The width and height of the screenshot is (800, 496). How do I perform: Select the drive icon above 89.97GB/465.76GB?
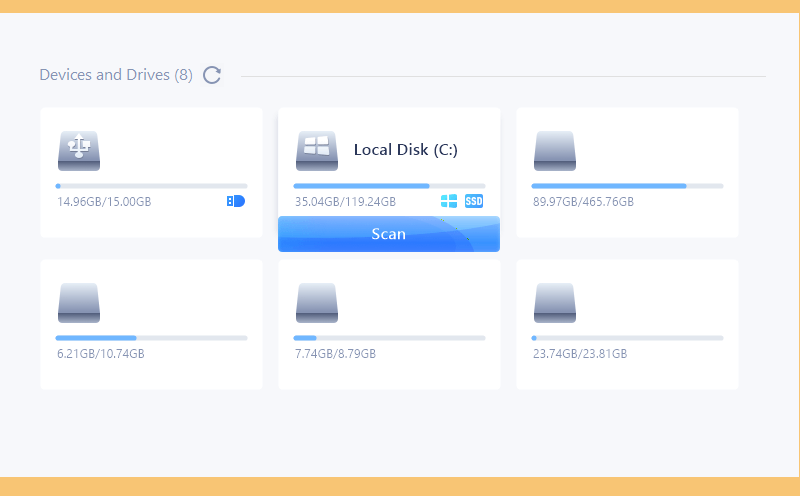point(555,151)
